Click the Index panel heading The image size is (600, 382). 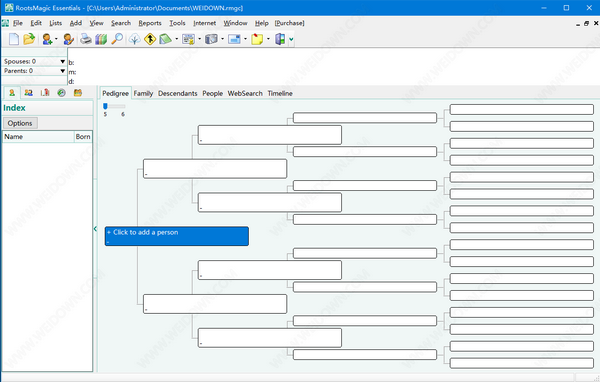[14, 108]
